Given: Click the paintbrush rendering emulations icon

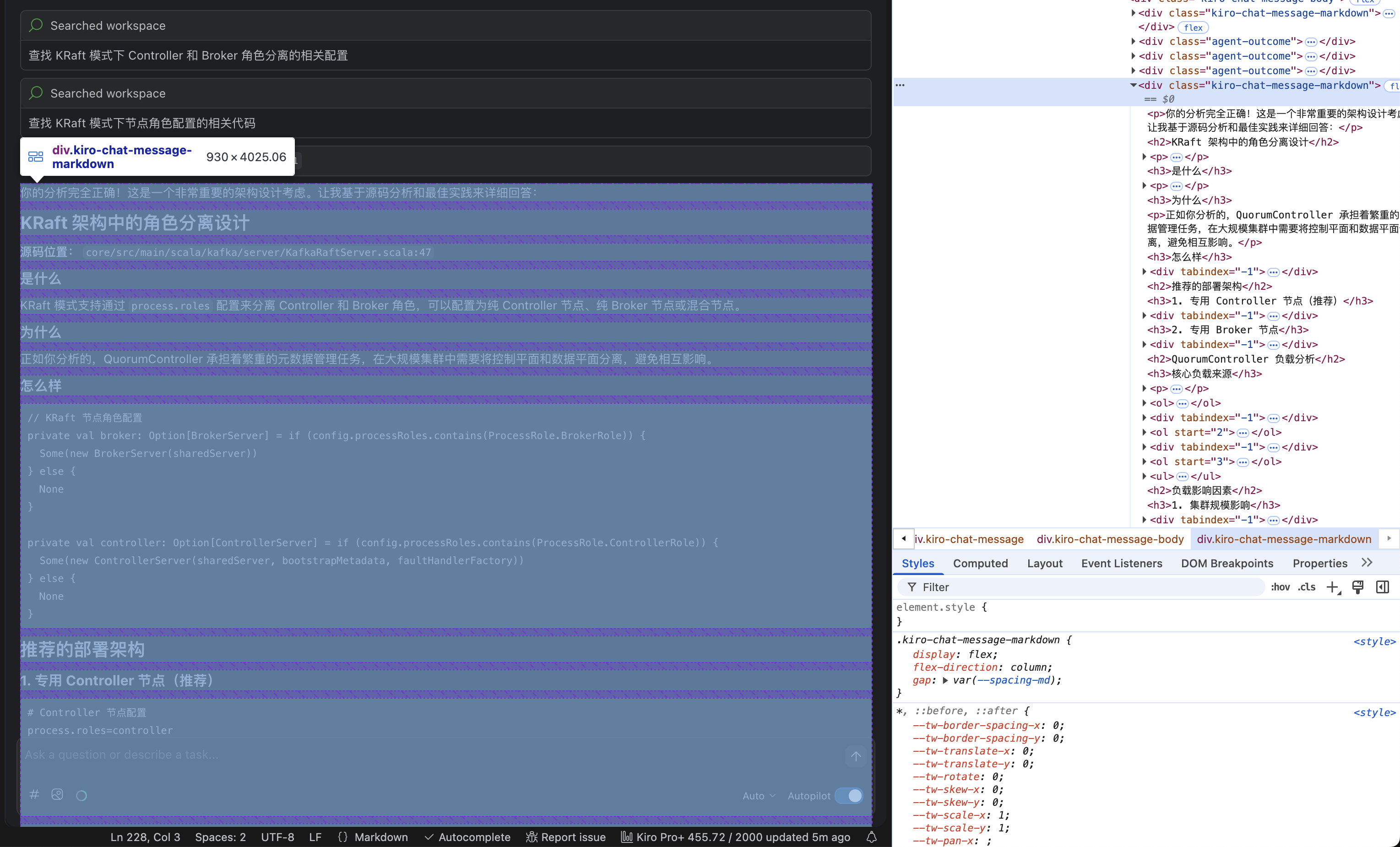Looking at the screenshot, I should click(1357, 587).
